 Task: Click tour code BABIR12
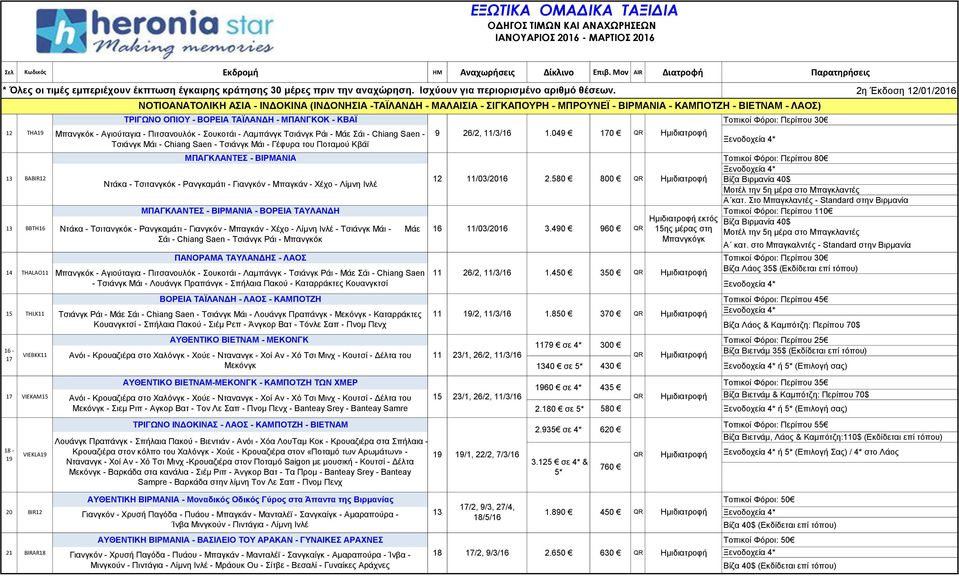35,179
